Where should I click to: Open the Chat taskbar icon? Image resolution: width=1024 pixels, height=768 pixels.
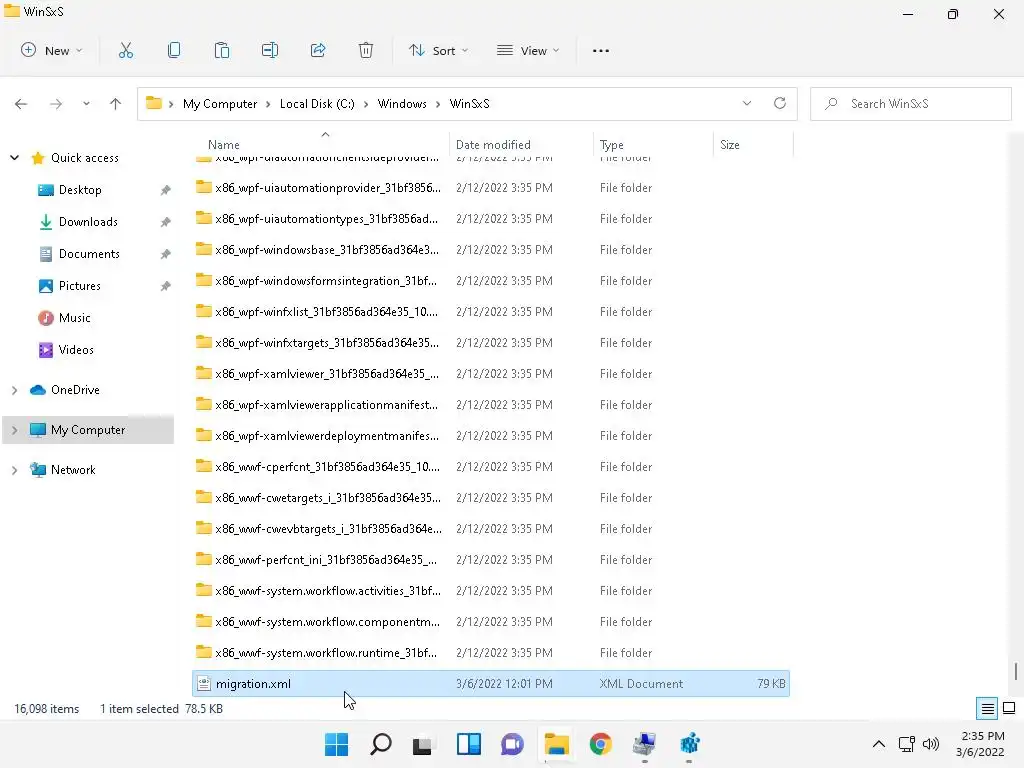click(x=513, y=744)
